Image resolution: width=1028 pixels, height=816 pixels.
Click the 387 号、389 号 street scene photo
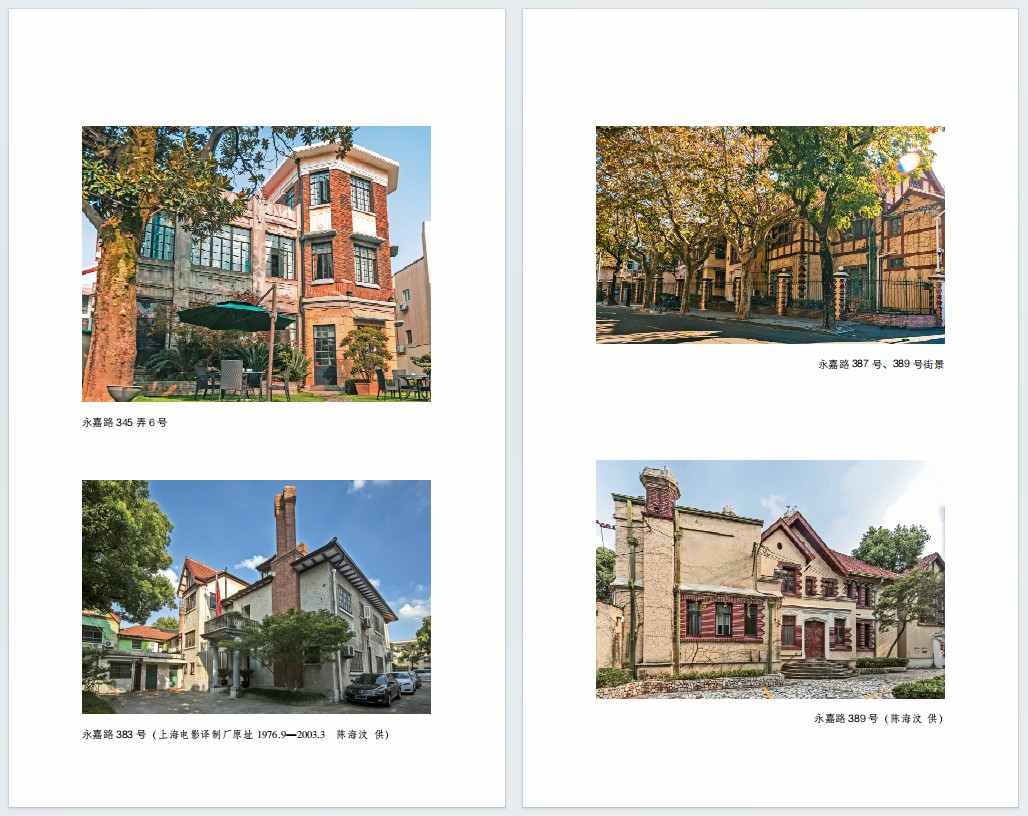(x=770, y=234)
